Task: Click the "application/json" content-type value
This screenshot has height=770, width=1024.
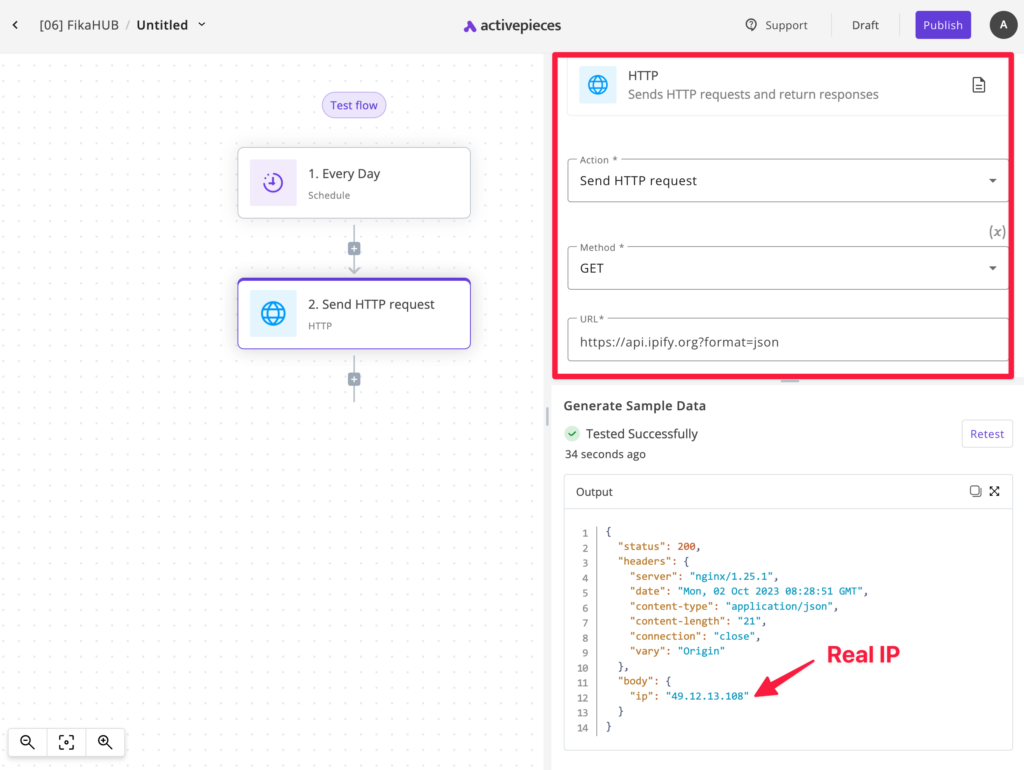Action: tap(779, 607)
